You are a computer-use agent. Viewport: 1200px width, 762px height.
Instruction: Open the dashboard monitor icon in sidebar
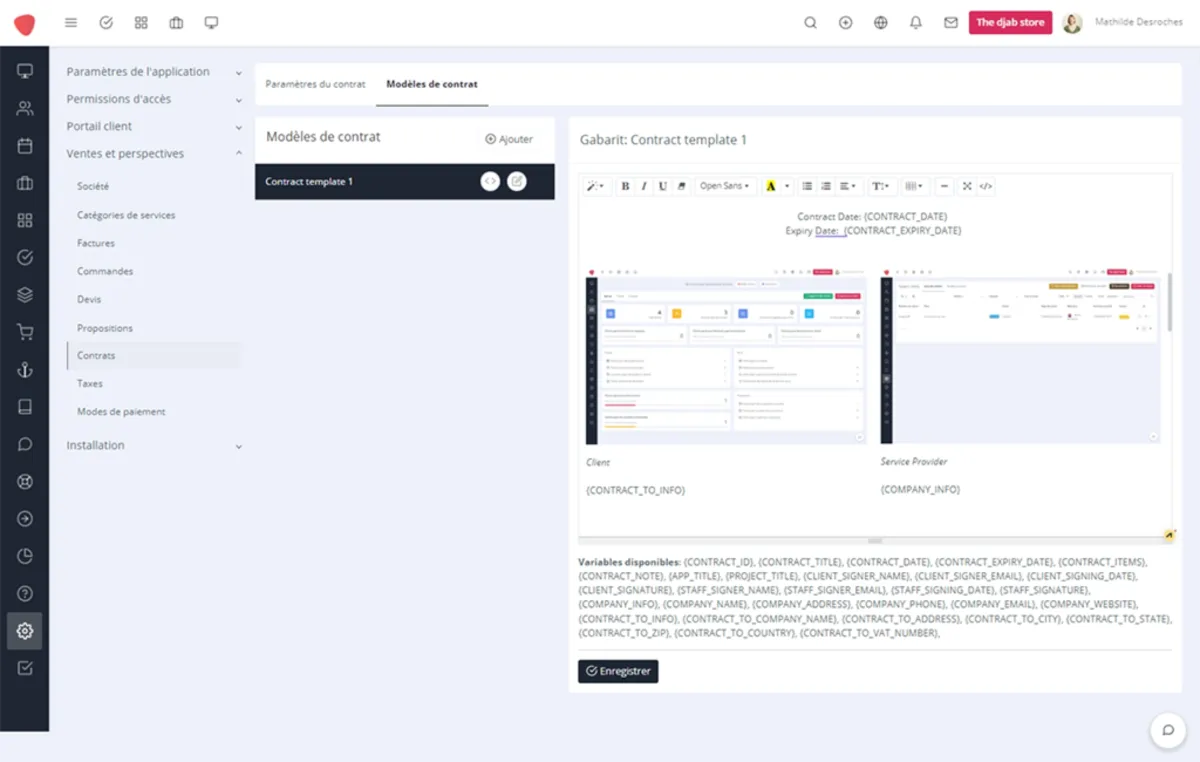pyautogui.click(x=25, y=71)
